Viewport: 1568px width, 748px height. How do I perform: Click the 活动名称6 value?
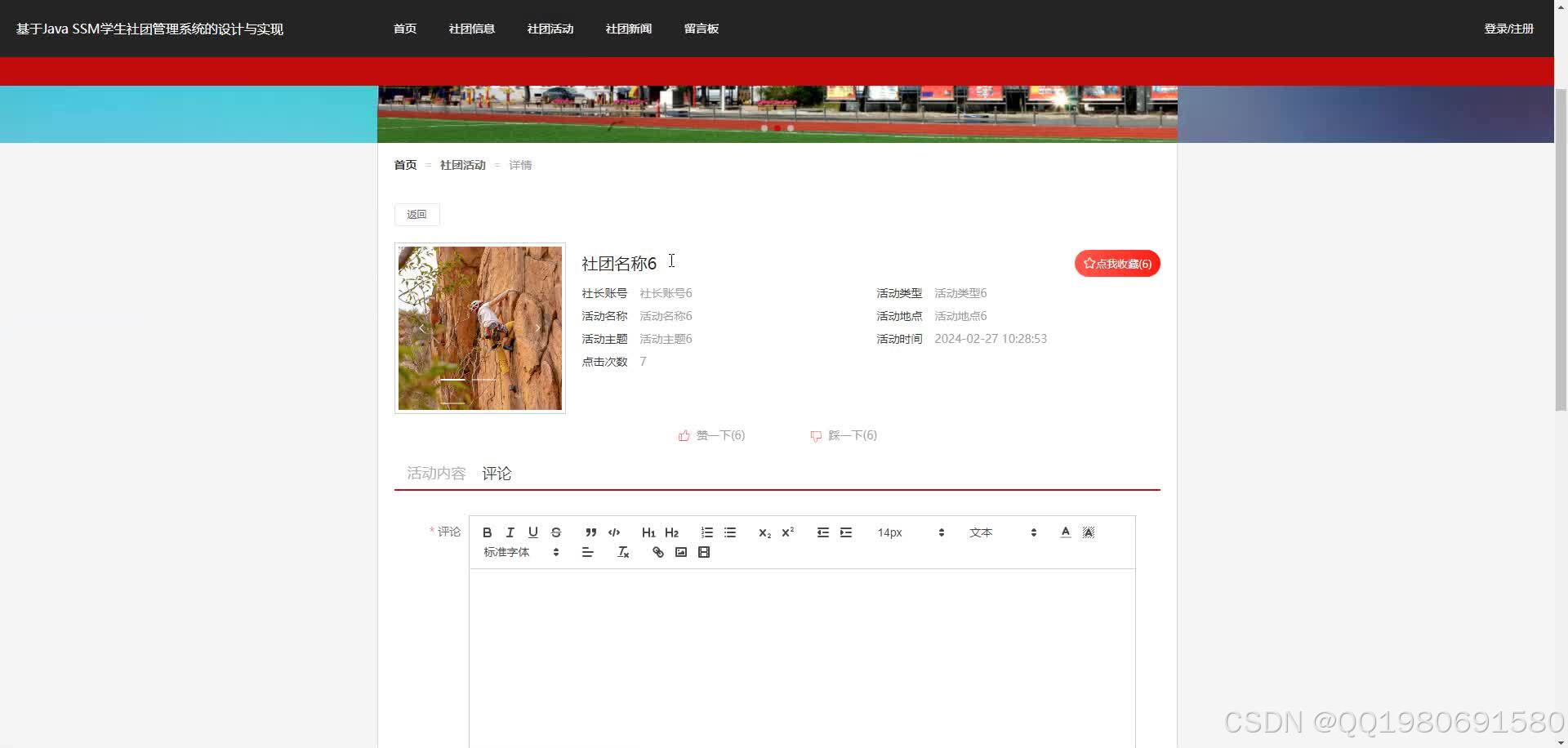666,316
